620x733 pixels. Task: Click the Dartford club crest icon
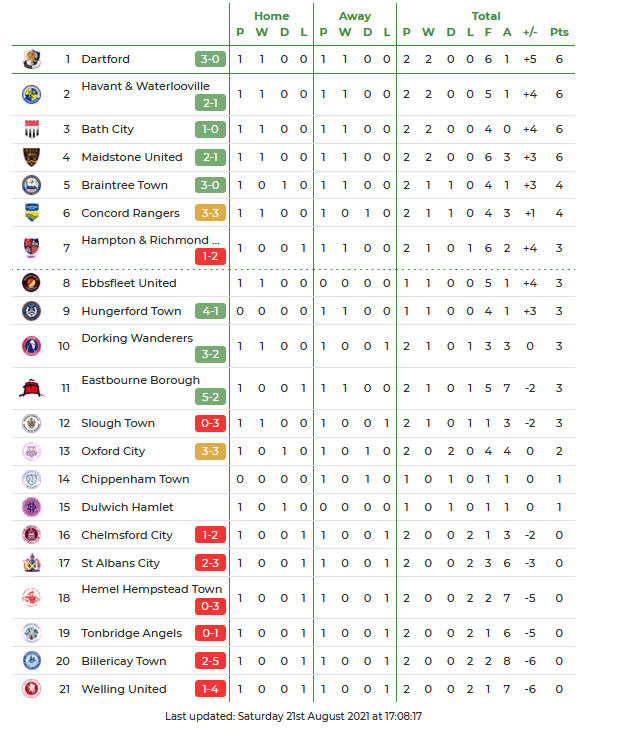tap(31, 59)
